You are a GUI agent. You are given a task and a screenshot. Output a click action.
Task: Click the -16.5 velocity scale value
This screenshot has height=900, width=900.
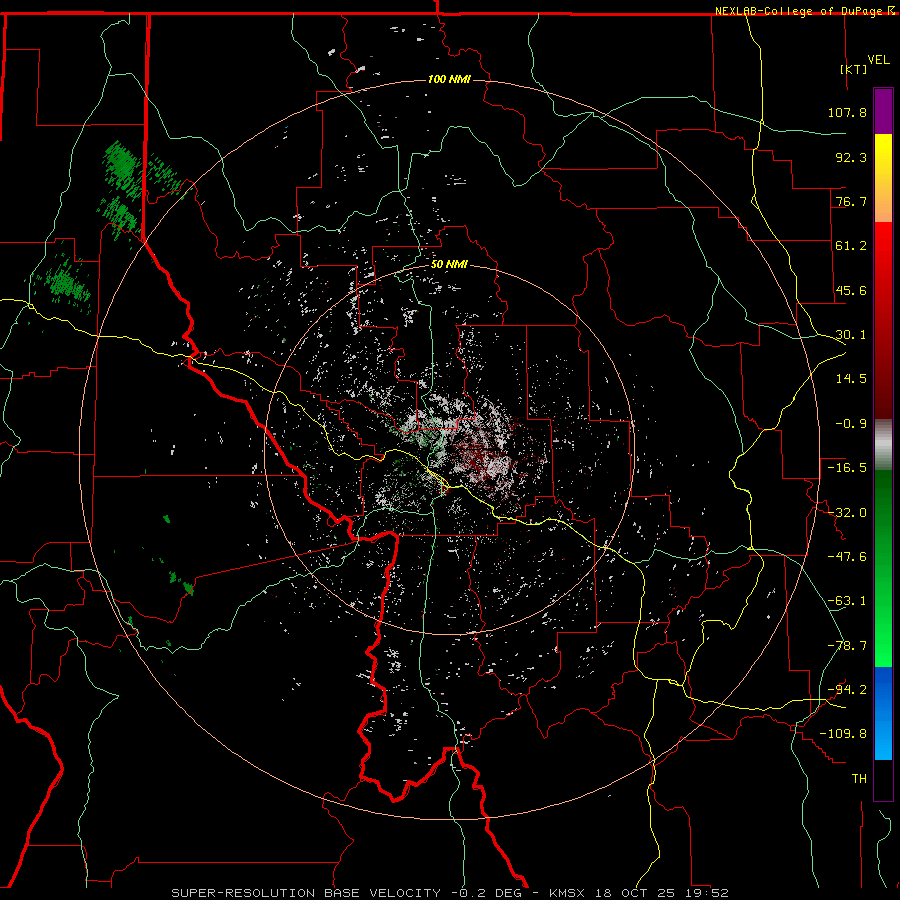point(847,468)
